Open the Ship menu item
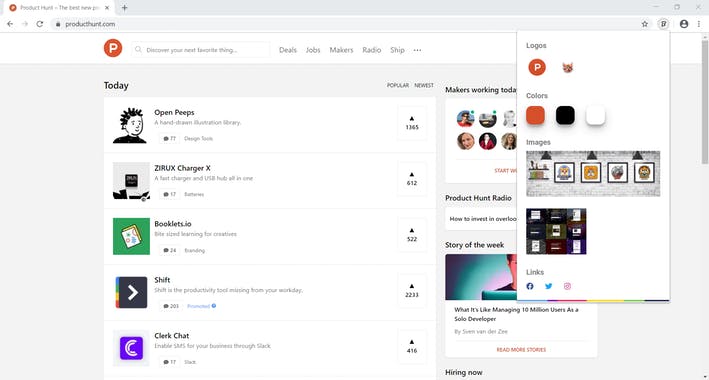This screenshot has width=709, height=380. click(397, 50)
